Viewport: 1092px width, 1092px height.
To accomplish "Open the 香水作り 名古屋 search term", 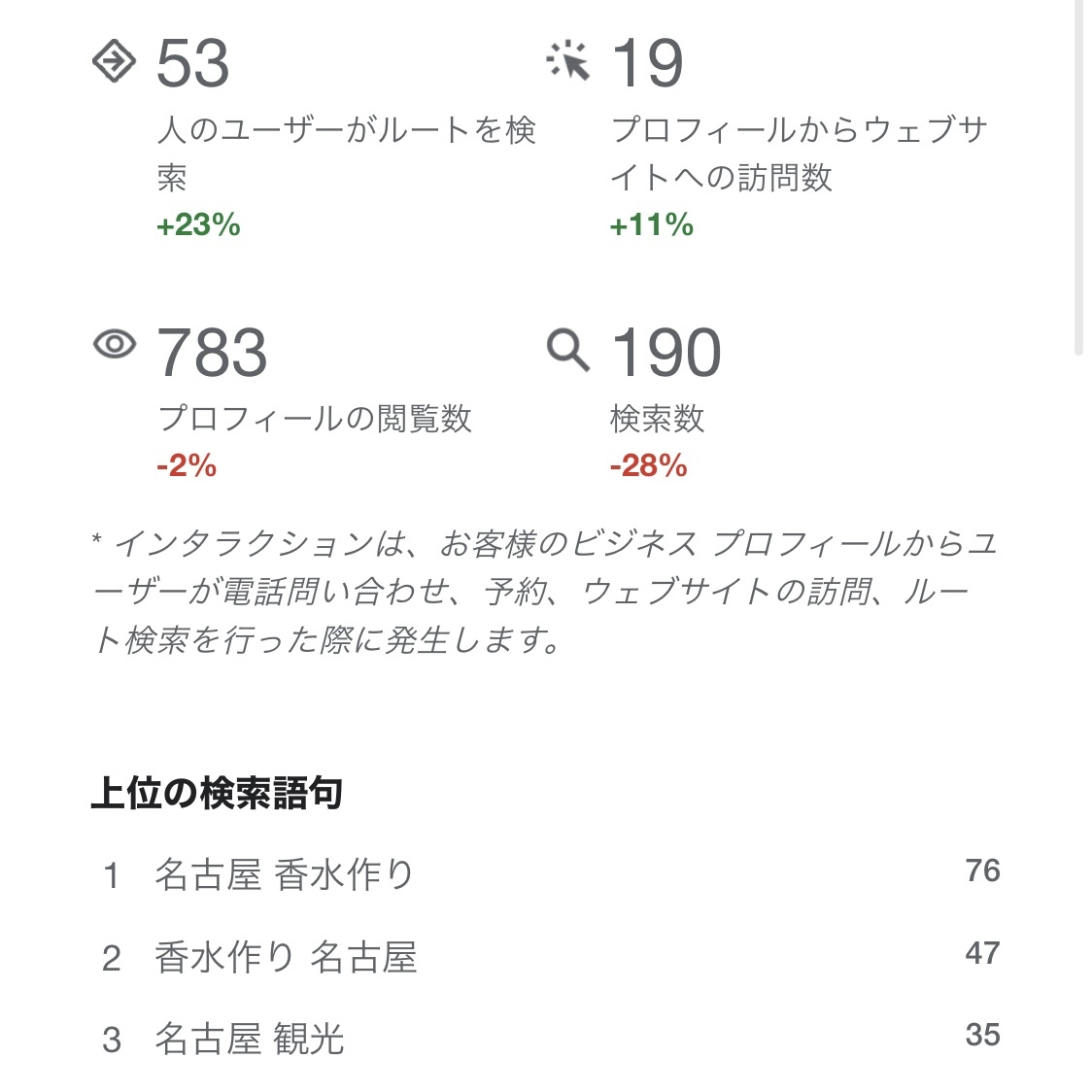I will coord(286,958).
